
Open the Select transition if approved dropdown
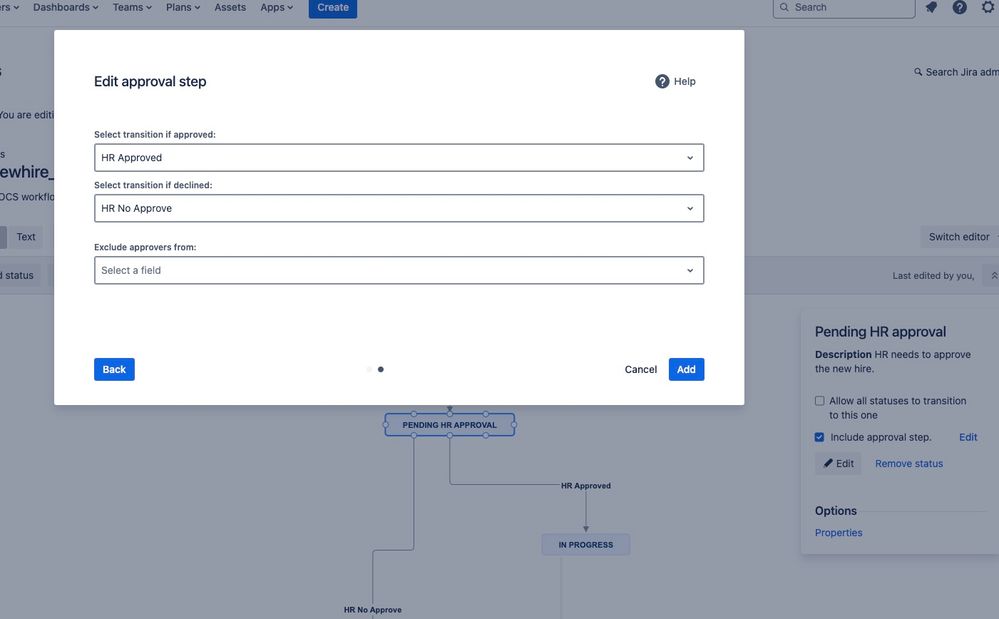(x=399, y=157)
